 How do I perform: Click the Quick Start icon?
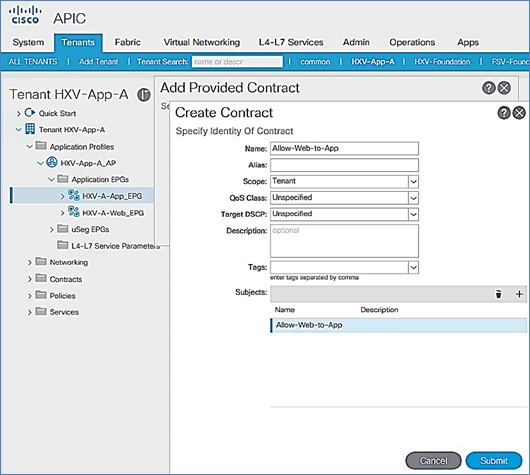coord(30,113)
